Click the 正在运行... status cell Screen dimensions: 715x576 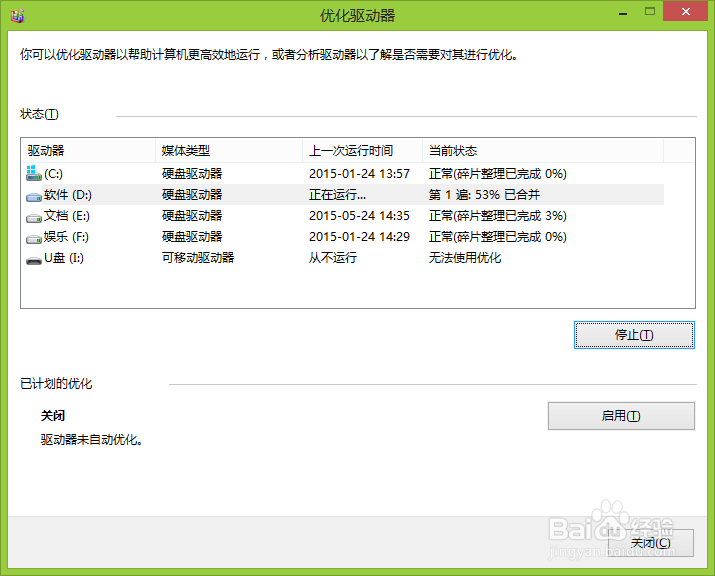pos(337,195)
